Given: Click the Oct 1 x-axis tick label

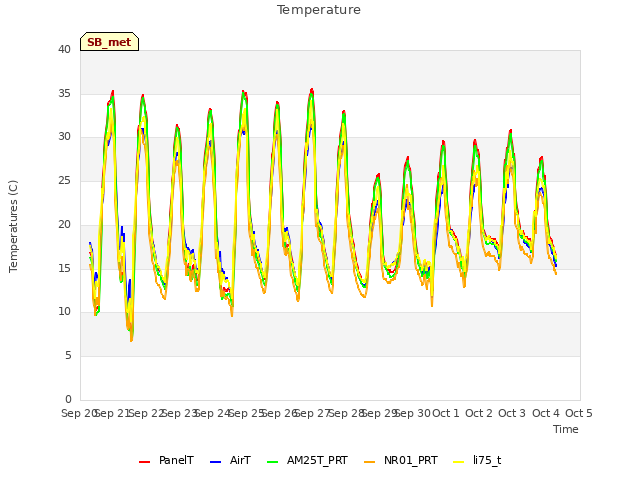Looking at the screenshot, I should [446, 413].
